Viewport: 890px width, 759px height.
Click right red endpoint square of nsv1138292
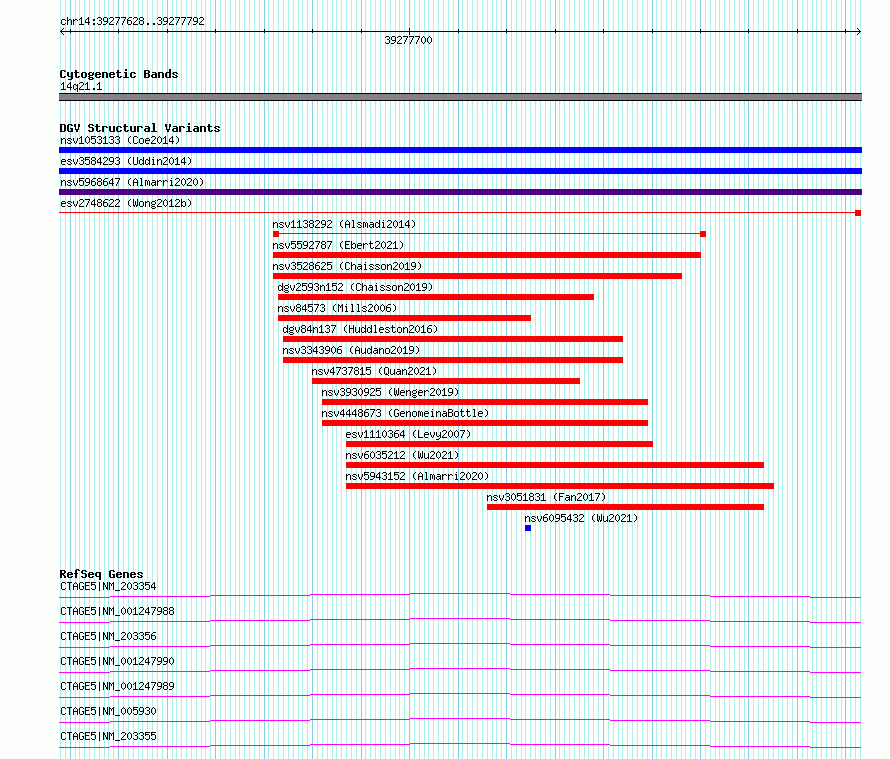pyautogui.click(x=703, y=234)
